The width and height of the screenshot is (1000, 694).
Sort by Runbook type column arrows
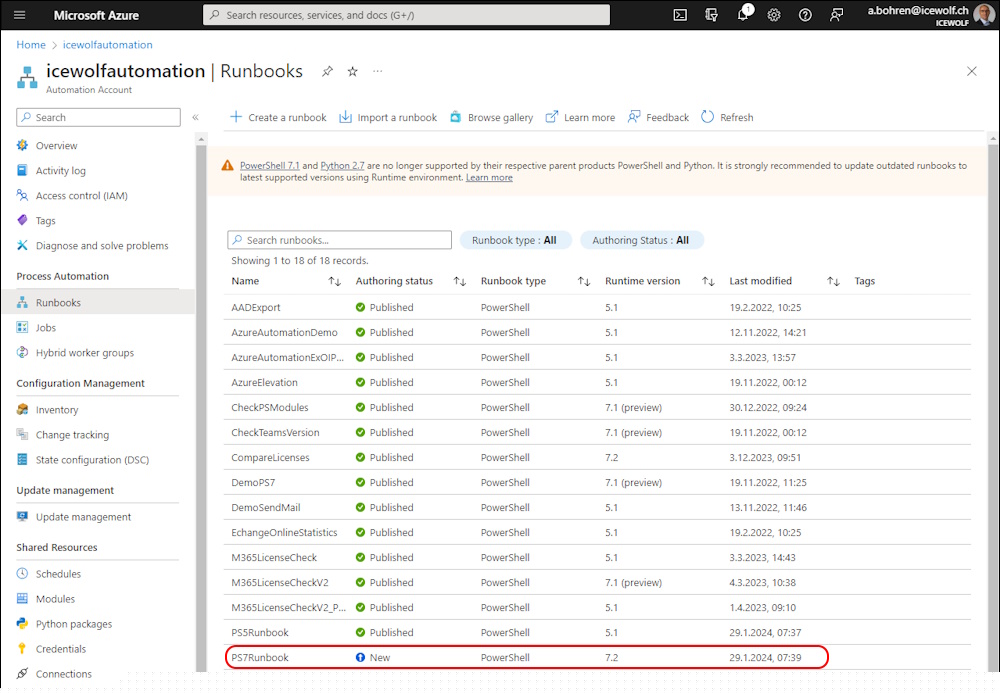[584, 281]
